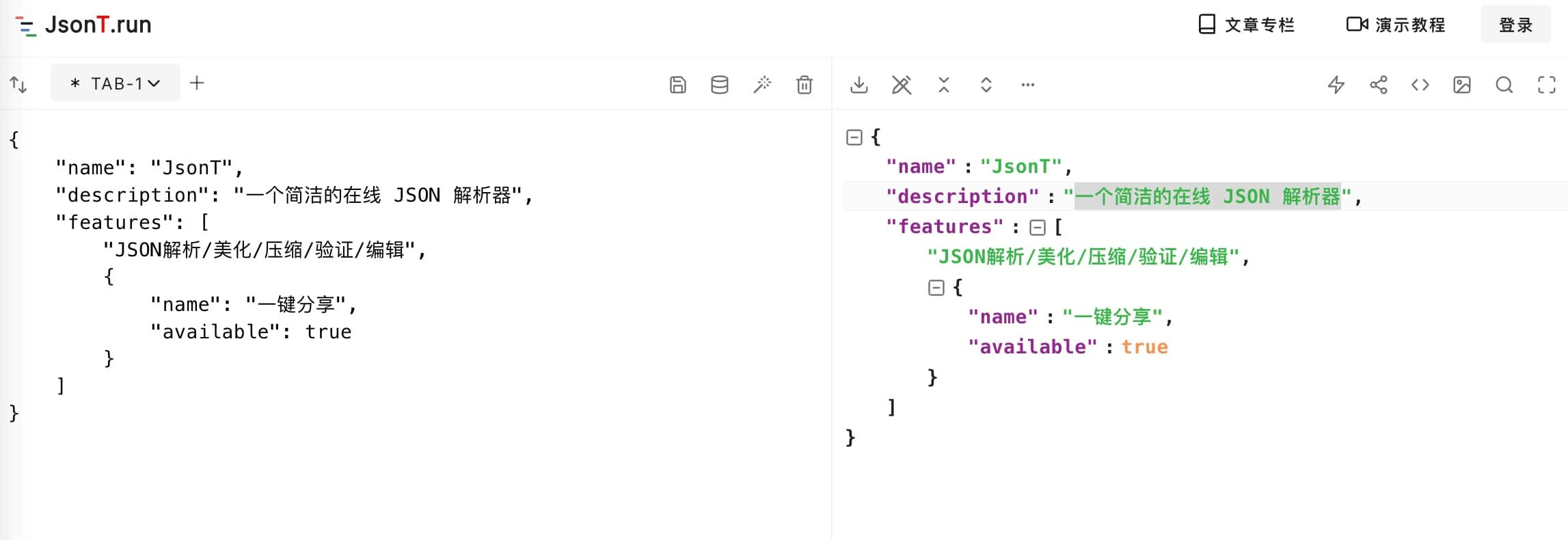Click the "name": "JsonT" line in editor

tap(149, 167)
